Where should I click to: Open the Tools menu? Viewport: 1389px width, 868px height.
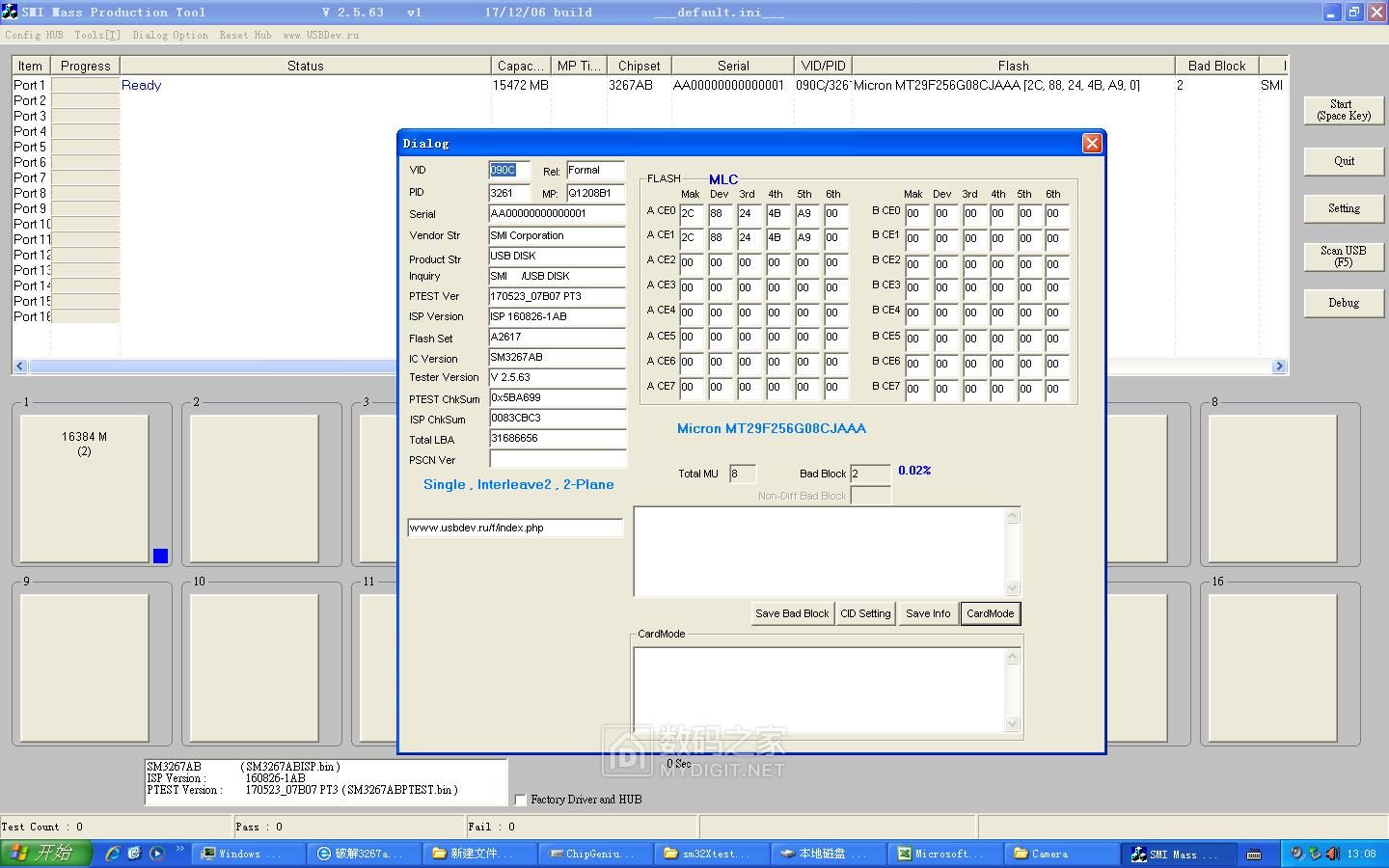tap(97, 35)
